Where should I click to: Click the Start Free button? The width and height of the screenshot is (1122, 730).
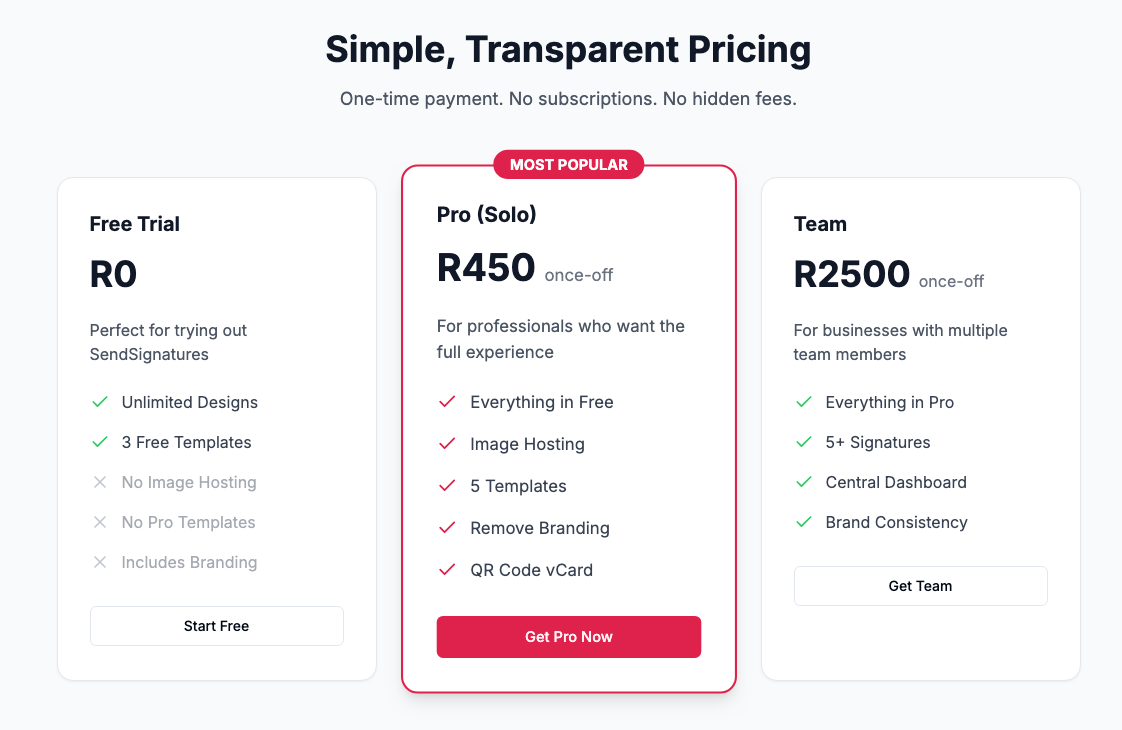(x=216, y=625)
